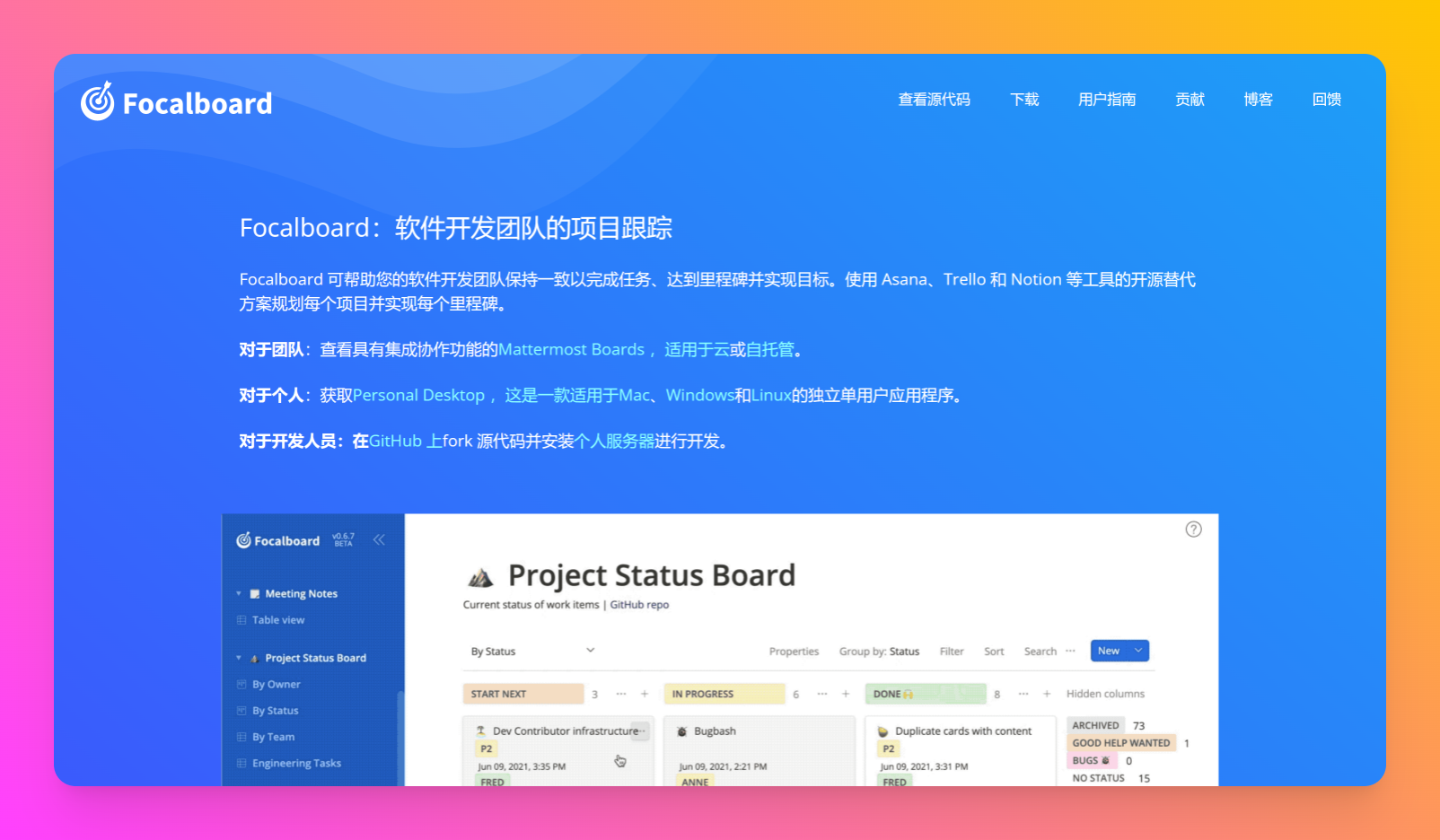Follow the Personal Desktop link

coord(418,395)
